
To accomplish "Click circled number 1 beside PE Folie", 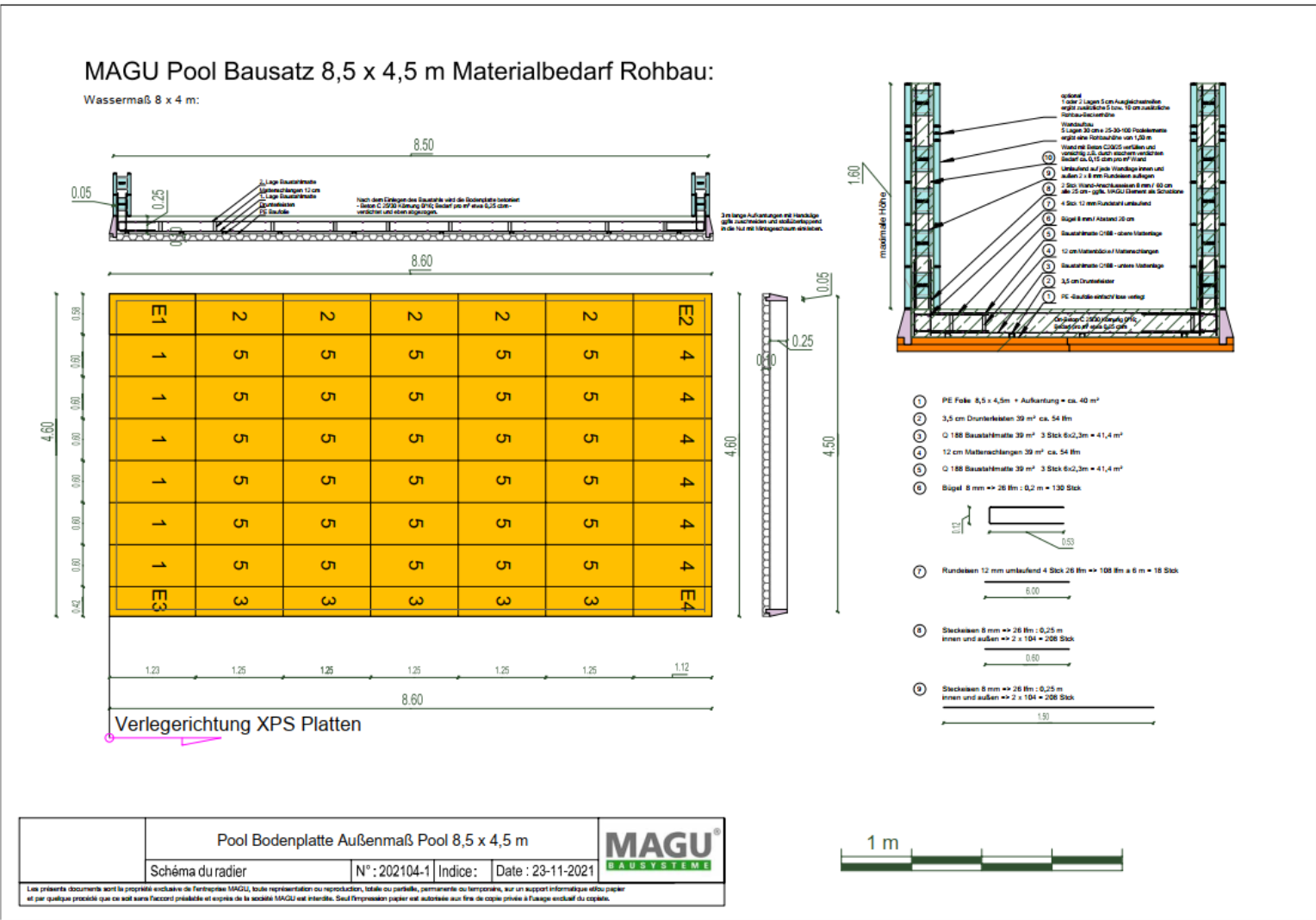I will (x=919, y=401).
